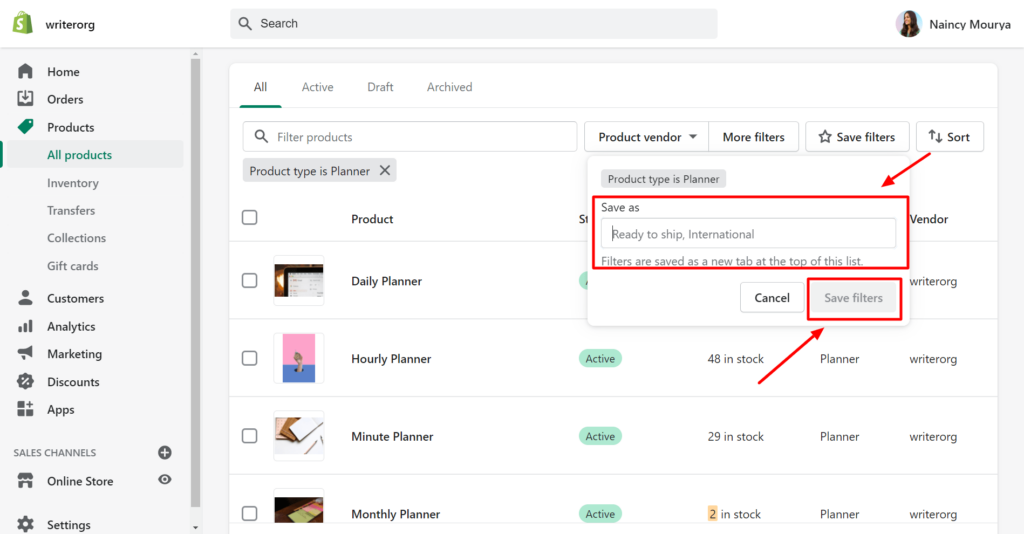Go to Inventory

pyautogui.click(x=72, y=183)
